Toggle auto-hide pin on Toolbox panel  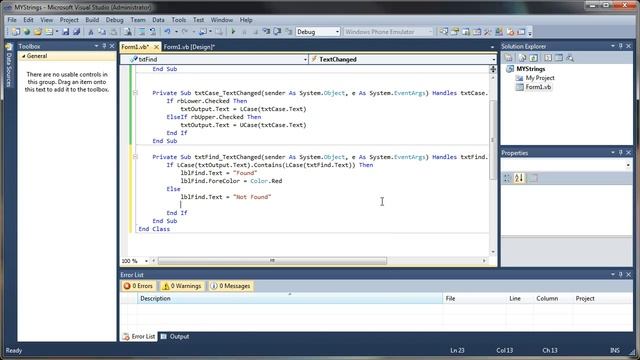point(104,46)
